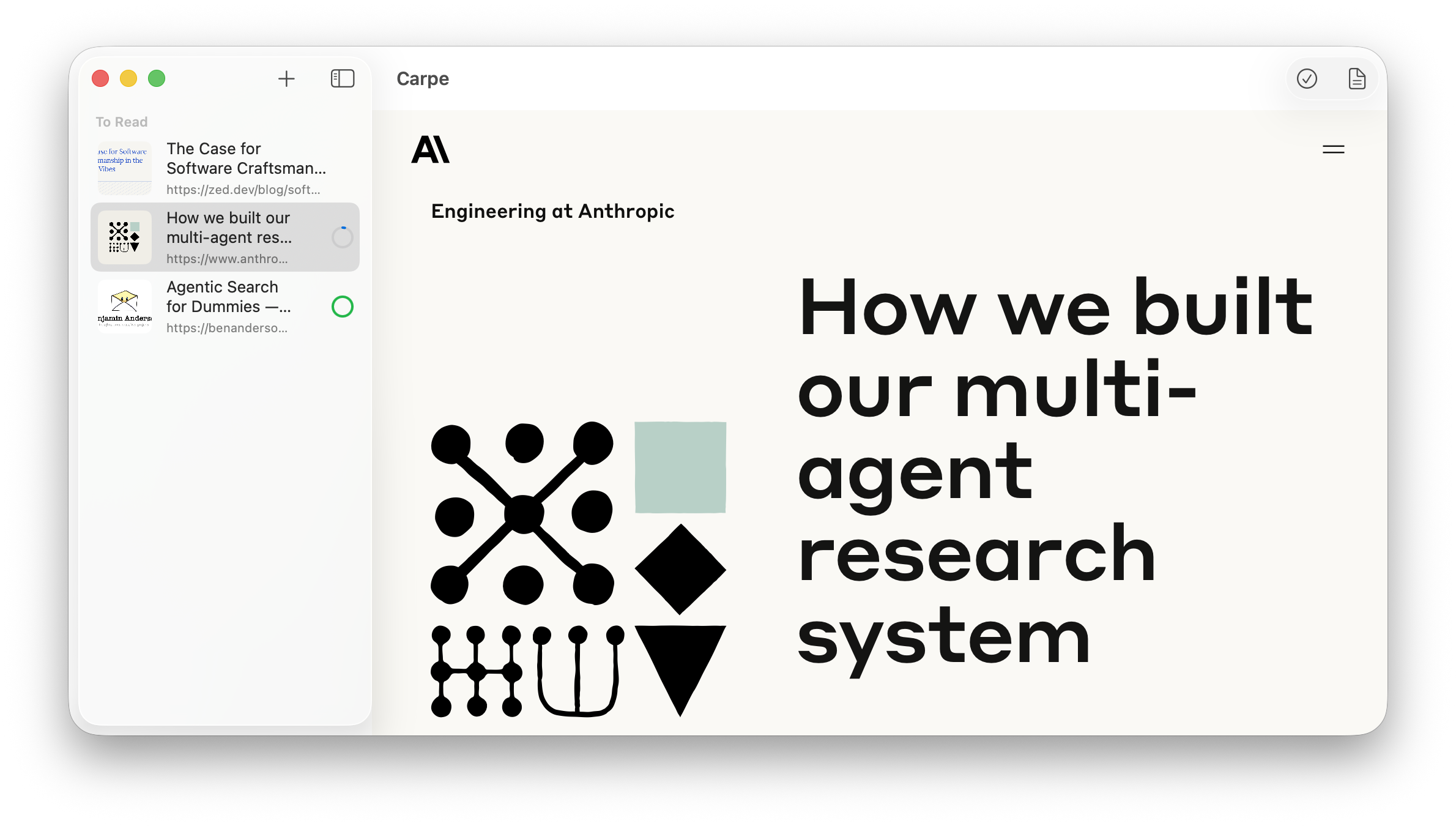Maximize the Carpe window with green button
This screenshot has height=826, width=1456.
pyautogui.click(x=157, y=78)
